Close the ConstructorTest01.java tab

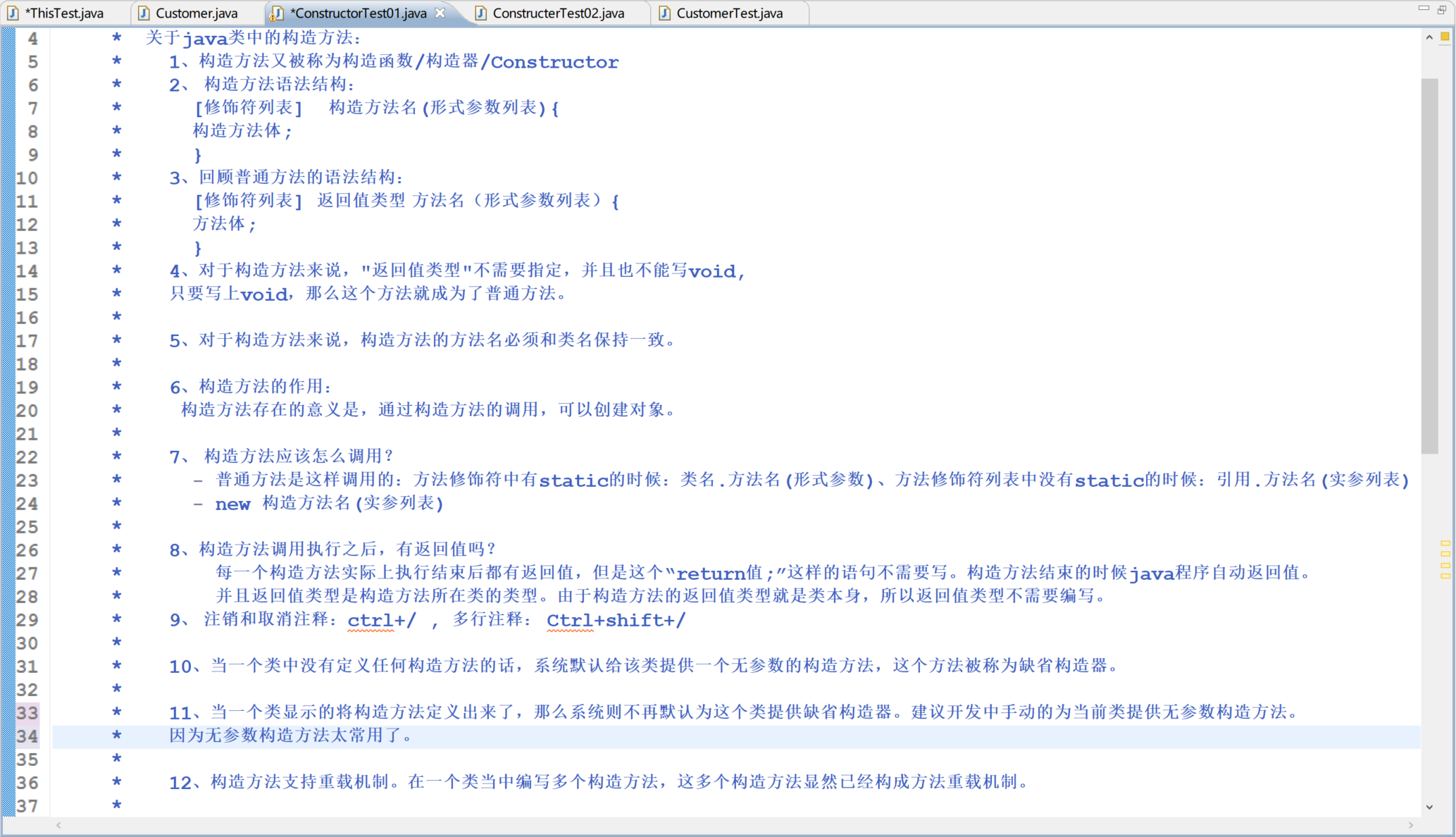(x=440, y=13)
